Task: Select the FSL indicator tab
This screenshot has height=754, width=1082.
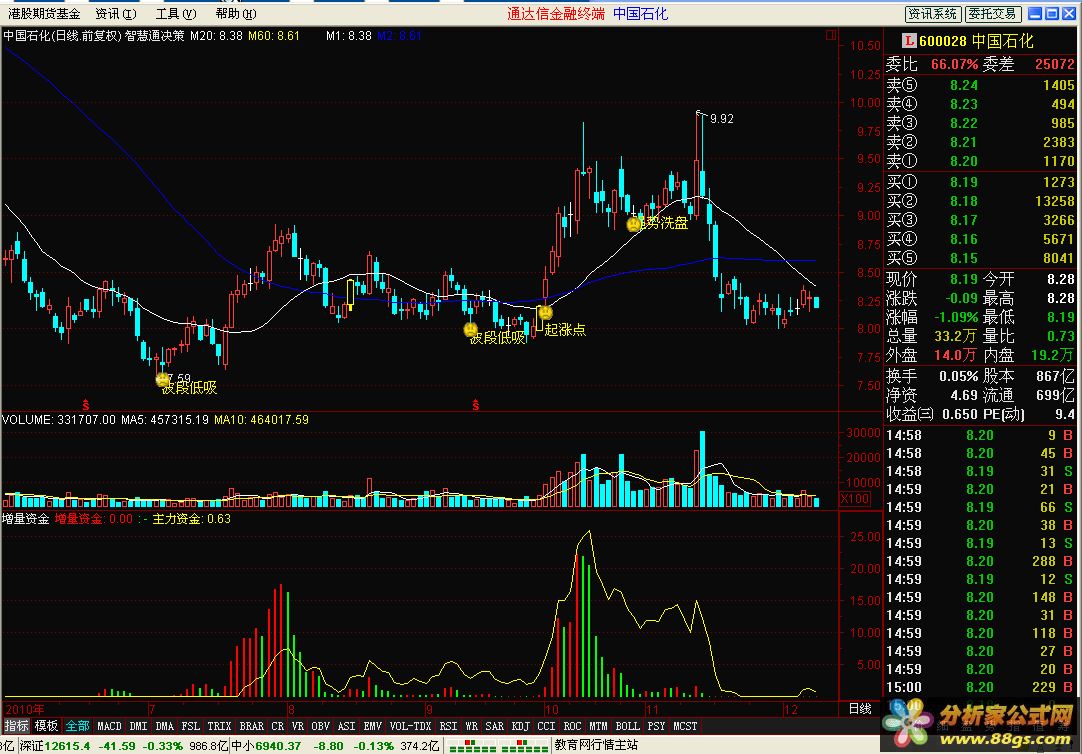Action: [x=190, y=726]
